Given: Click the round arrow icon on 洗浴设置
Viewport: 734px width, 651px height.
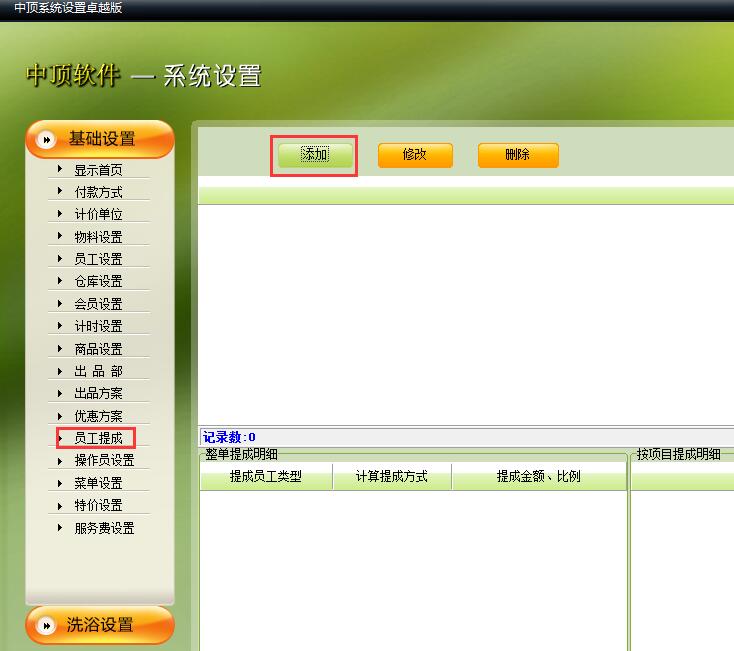Looking at the screenshot, I should [x=46, y=625].
